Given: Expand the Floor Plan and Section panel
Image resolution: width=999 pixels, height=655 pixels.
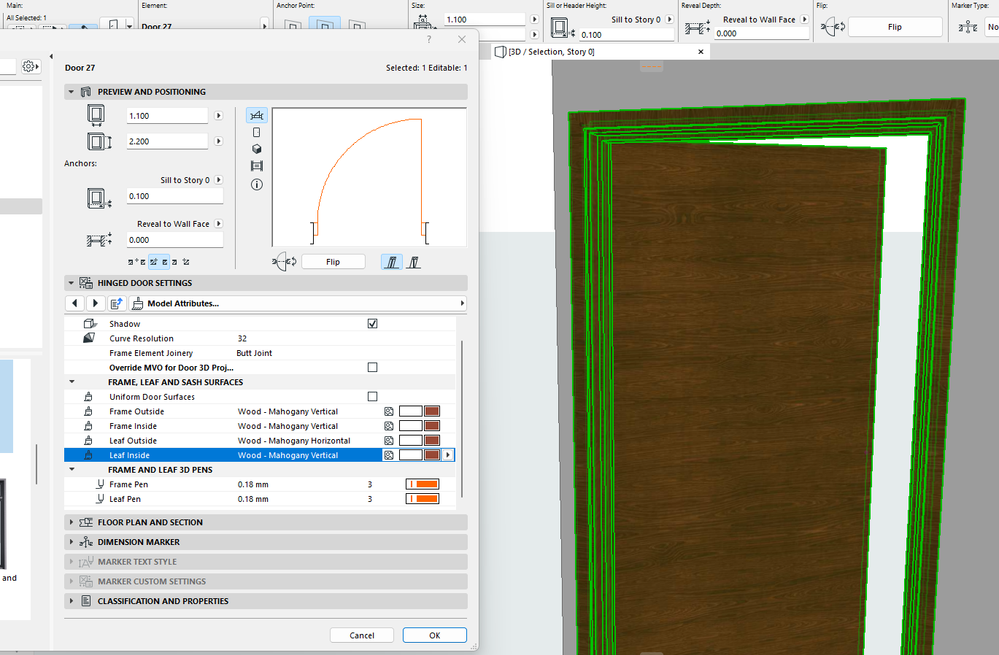Looking at the screenshot, I should (x=150, y=522).
